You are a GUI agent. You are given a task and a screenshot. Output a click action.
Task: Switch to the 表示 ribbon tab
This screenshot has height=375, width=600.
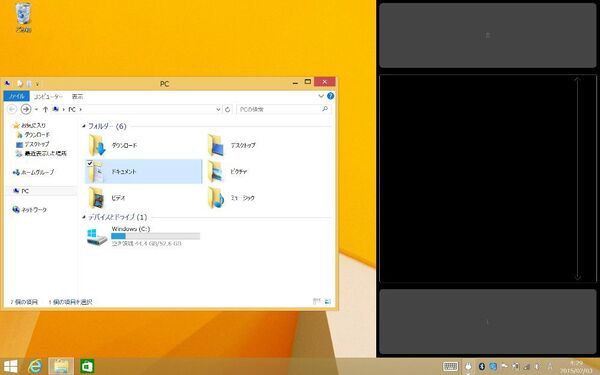pos(77,96)
